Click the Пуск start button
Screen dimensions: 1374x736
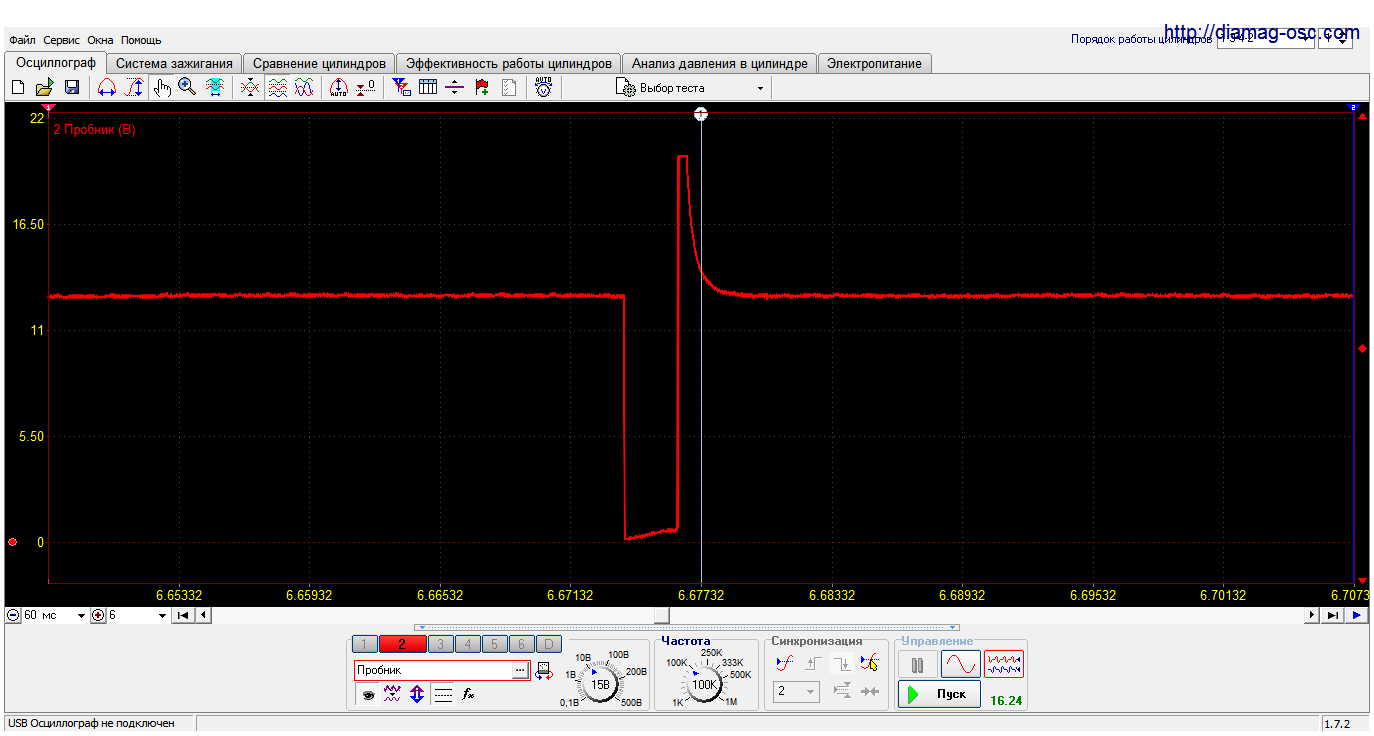coord(939,694)
